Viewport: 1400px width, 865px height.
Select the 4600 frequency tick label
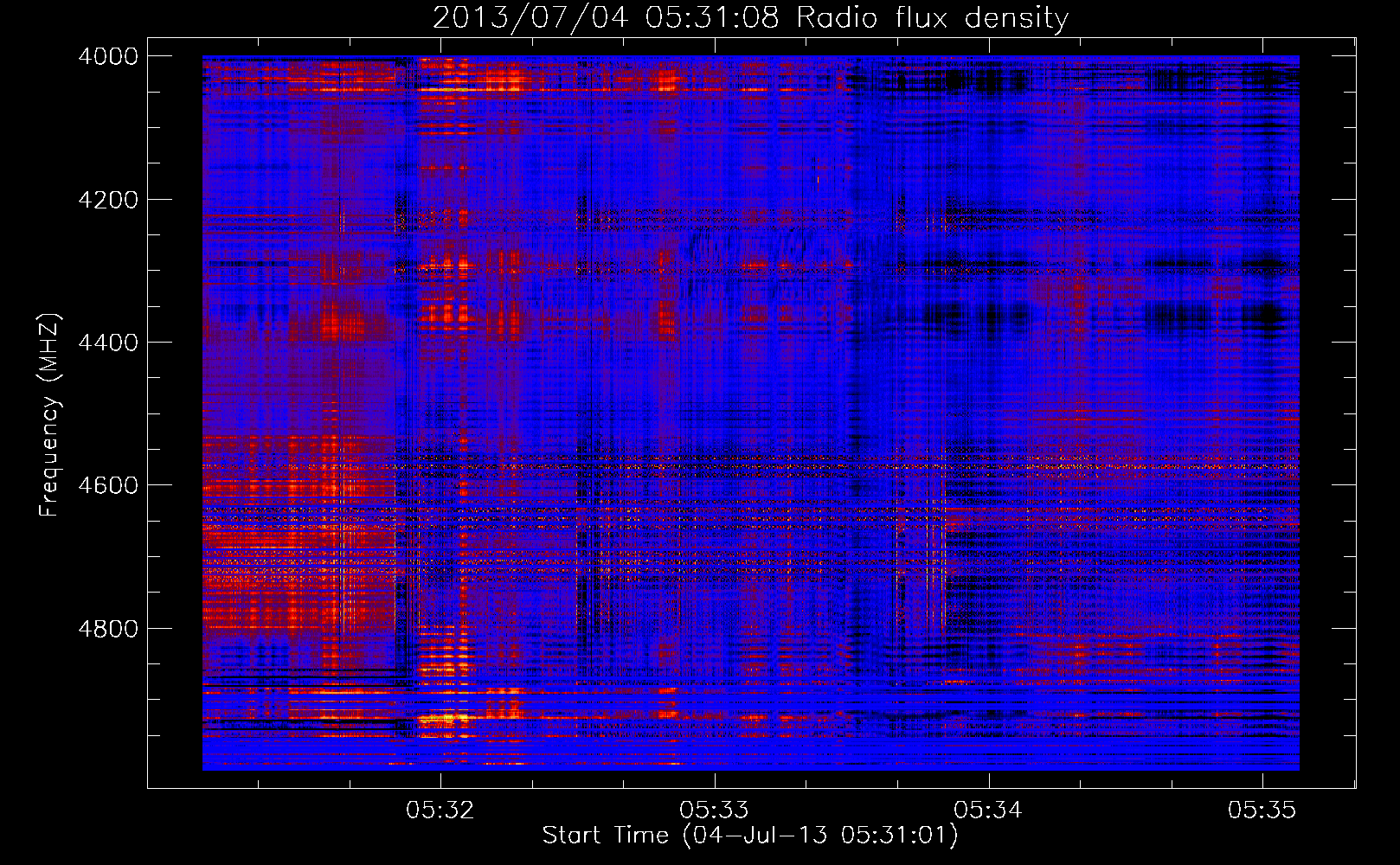(108, 485)
